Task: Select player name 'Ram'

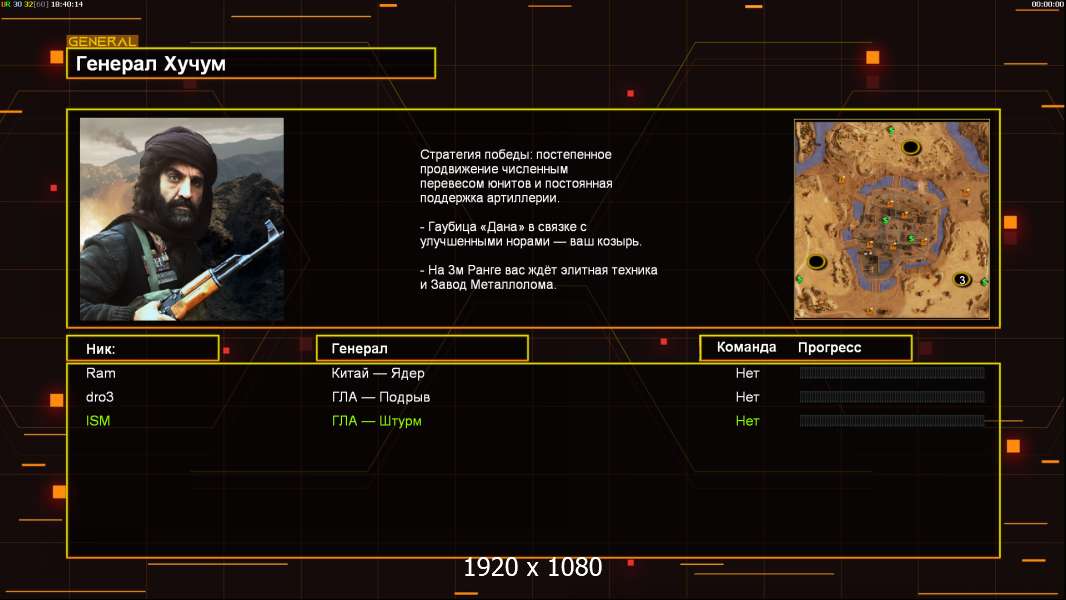Action: coord(101,373)
